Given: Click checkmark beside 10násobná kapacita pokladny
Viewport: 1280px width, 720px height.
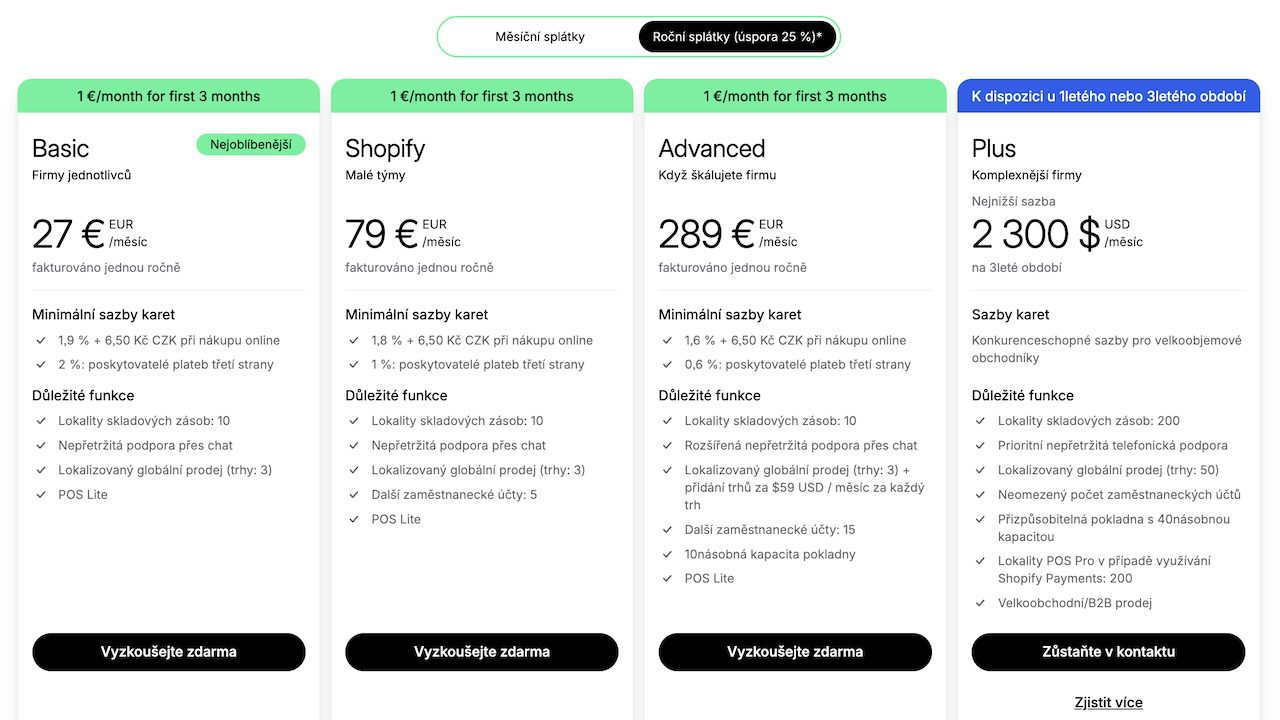Looking at the screenshot, I should pyautogui.click(x=668, y=554).
